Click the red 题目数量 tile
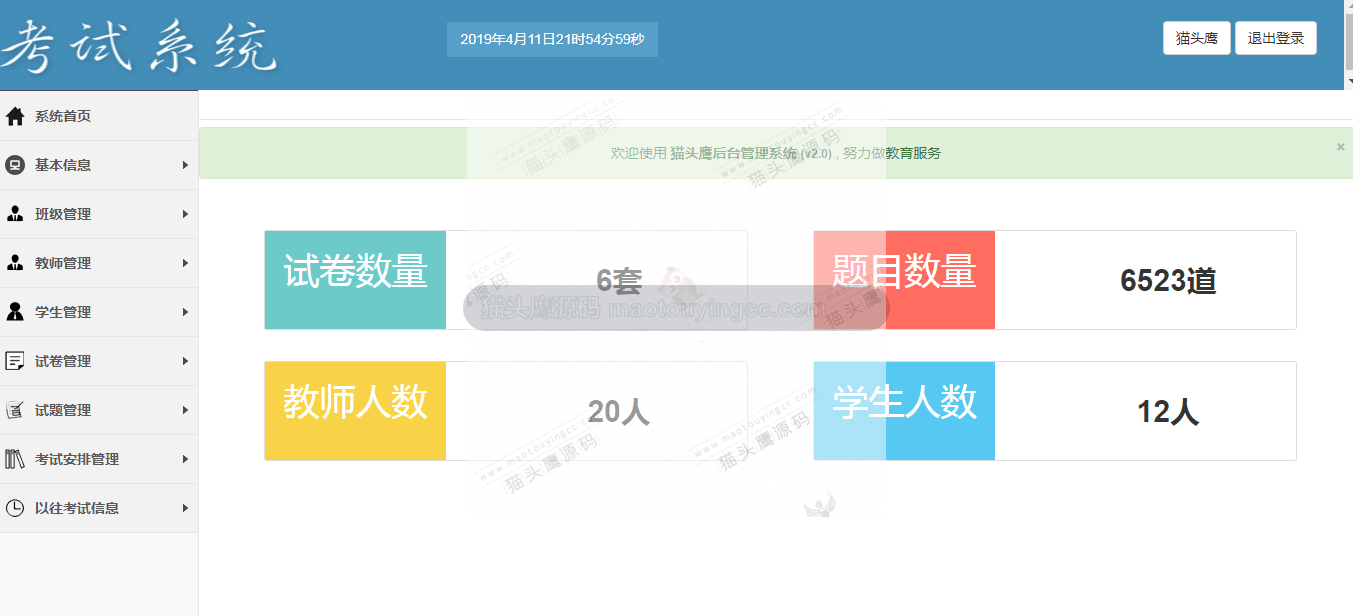This screenshot has height=616, width=1353. click(x=904, y=280)
